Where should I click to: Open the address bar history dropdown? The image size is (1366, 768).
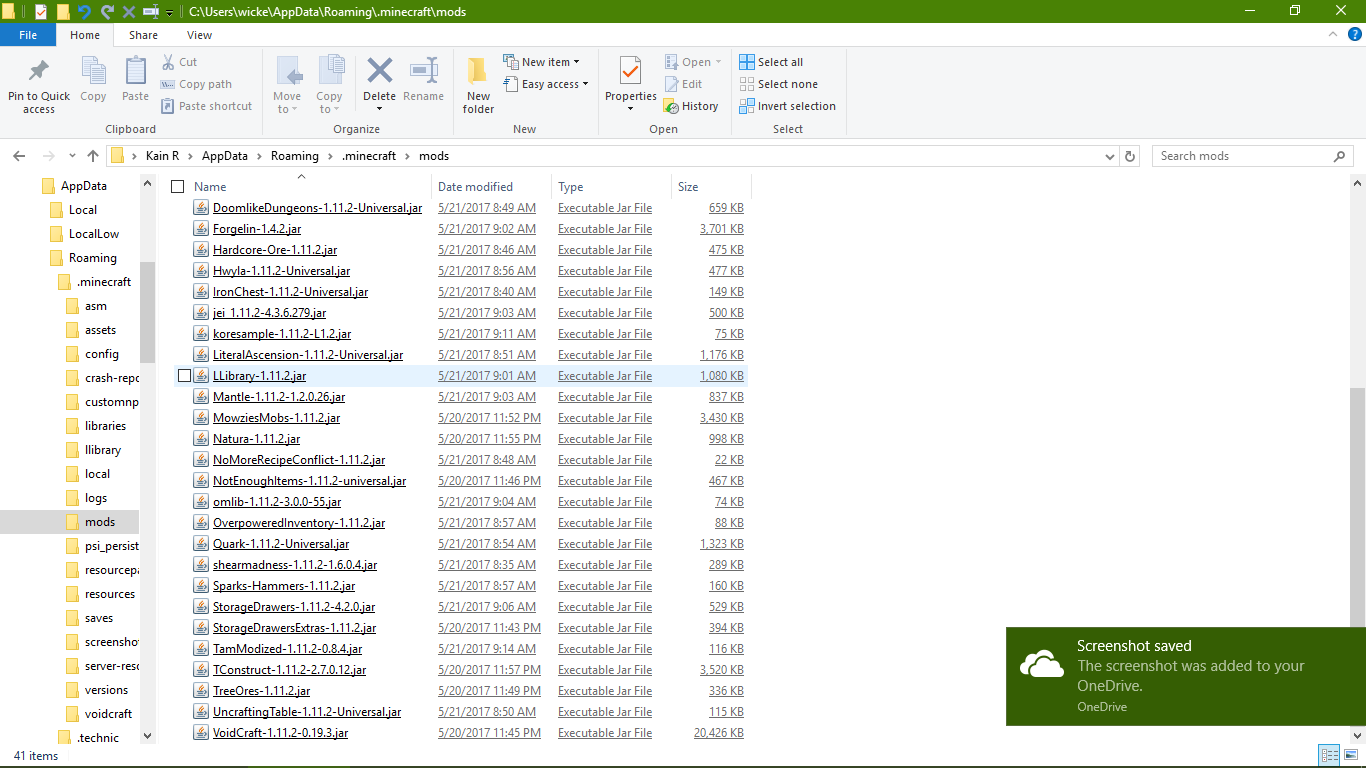pos(1110,156)
